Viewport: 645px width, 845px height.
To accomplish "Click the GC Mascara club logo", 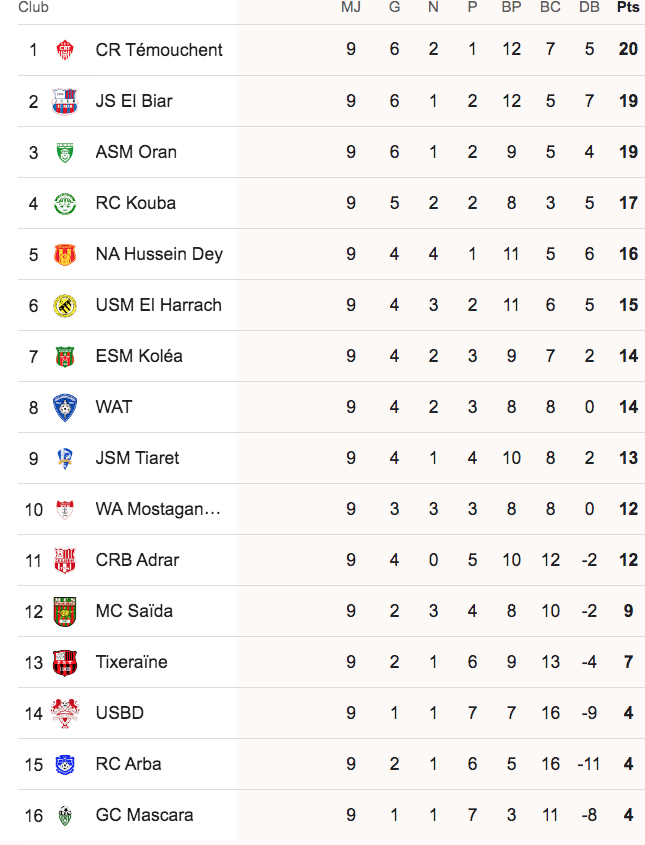I will (65, 815).
